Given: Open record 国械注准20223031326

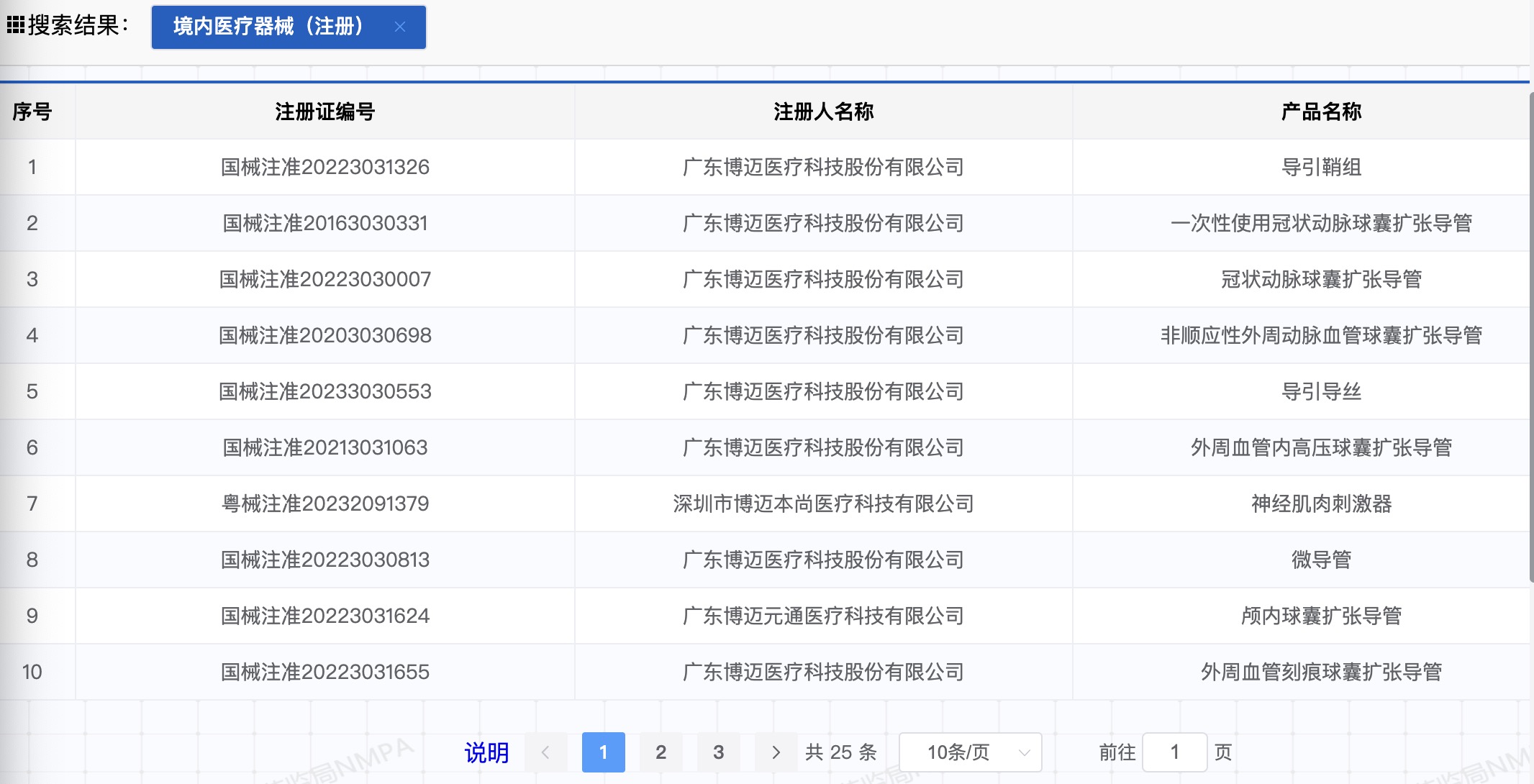Looking at the screenshot, I should coord(324,167).
